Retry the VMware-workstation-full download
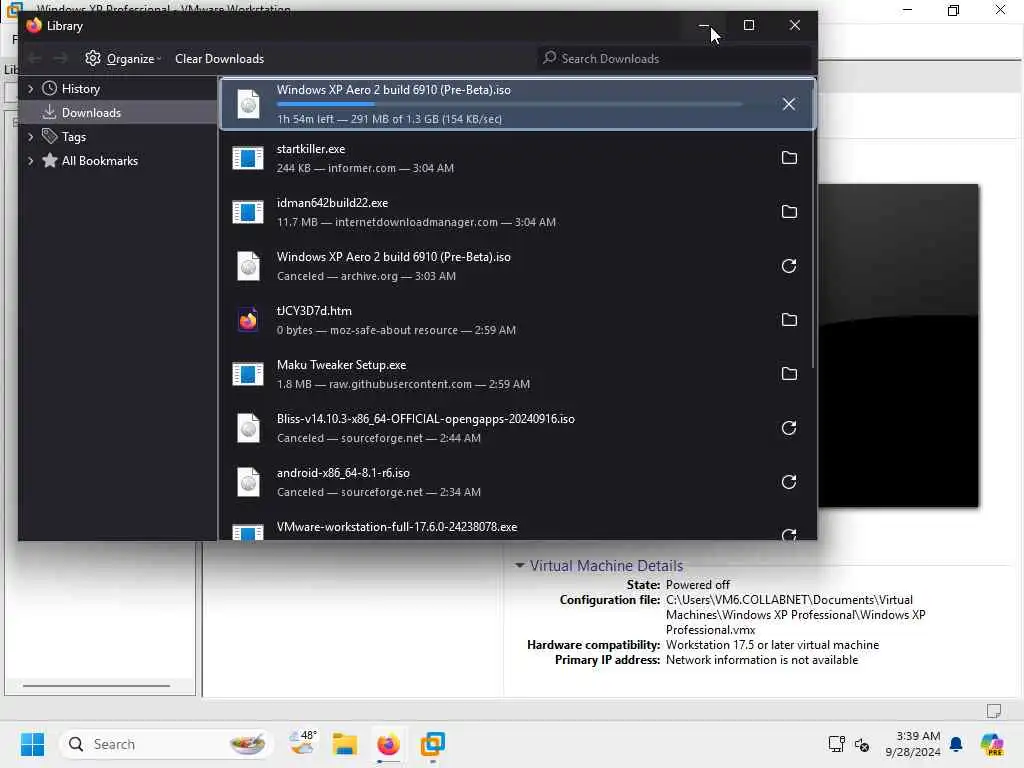Viewport: 1024px width, 768px height. 789,534
